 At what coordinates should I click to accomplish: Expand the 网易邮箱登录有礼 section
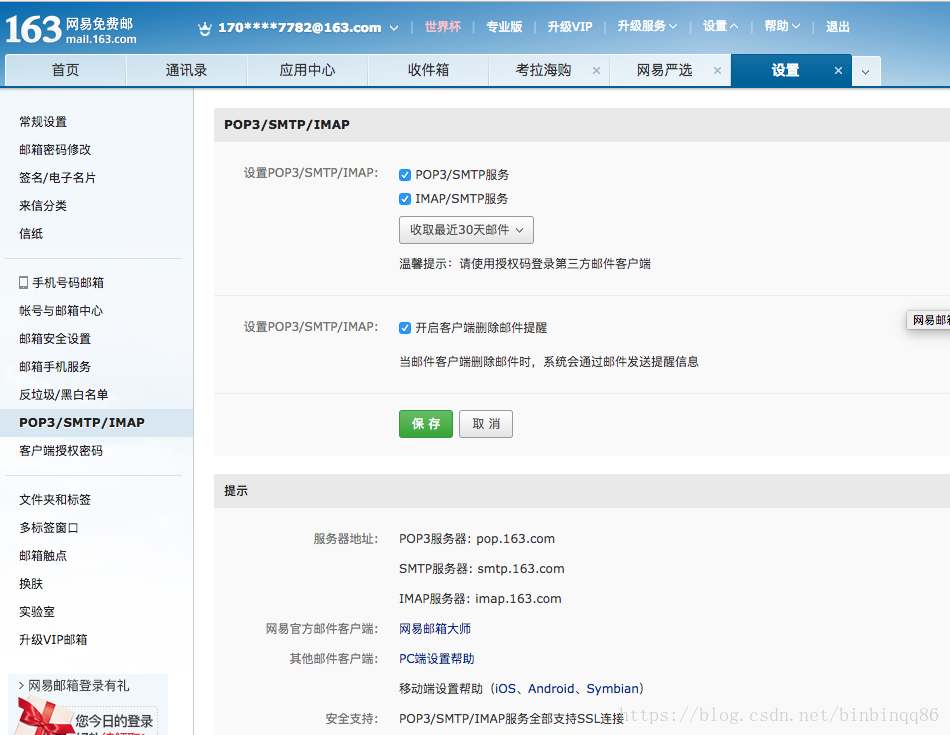tap(73, 685)
